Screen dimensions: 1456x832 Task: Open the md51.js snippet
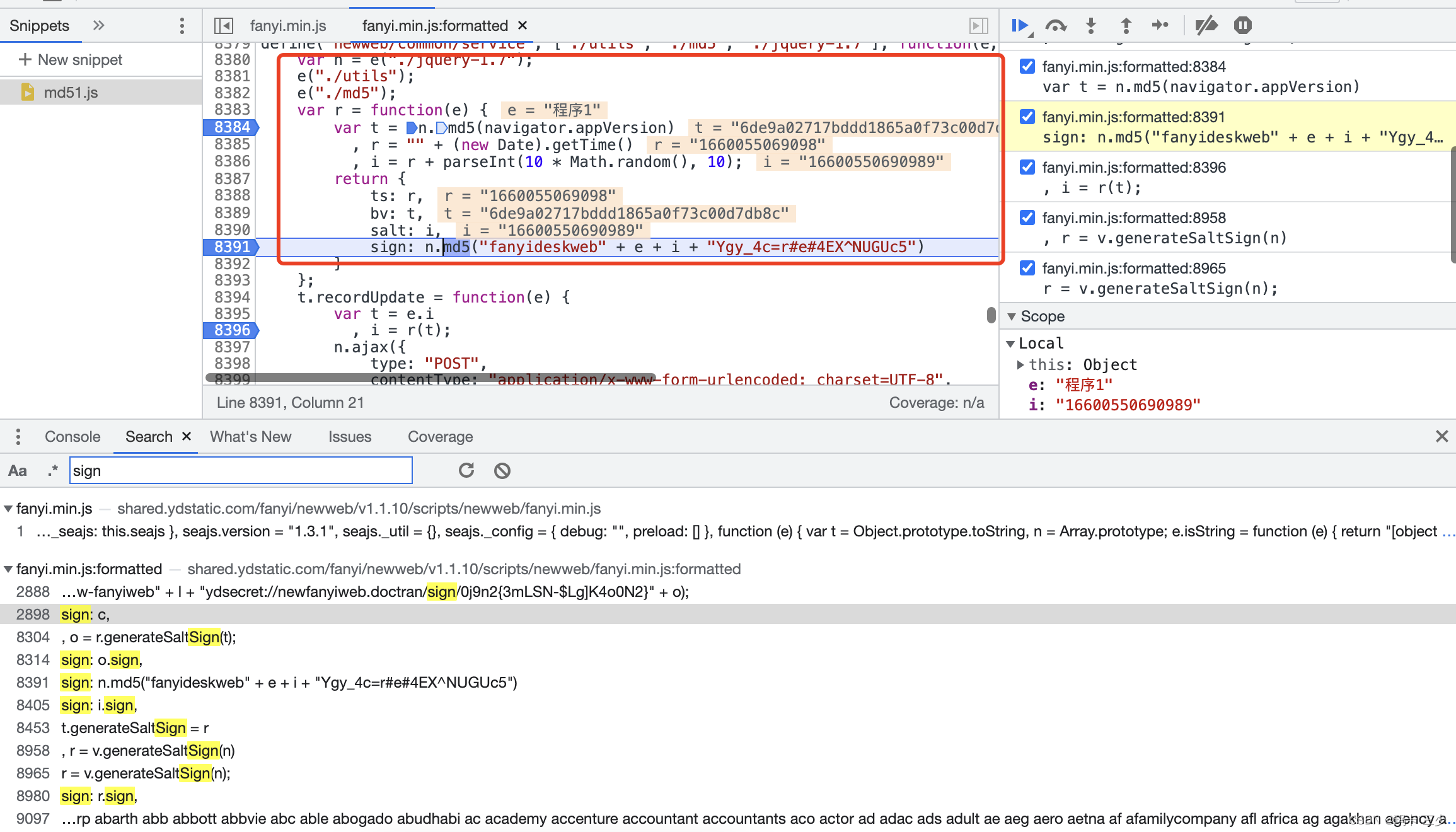click(x=71, y=93)
